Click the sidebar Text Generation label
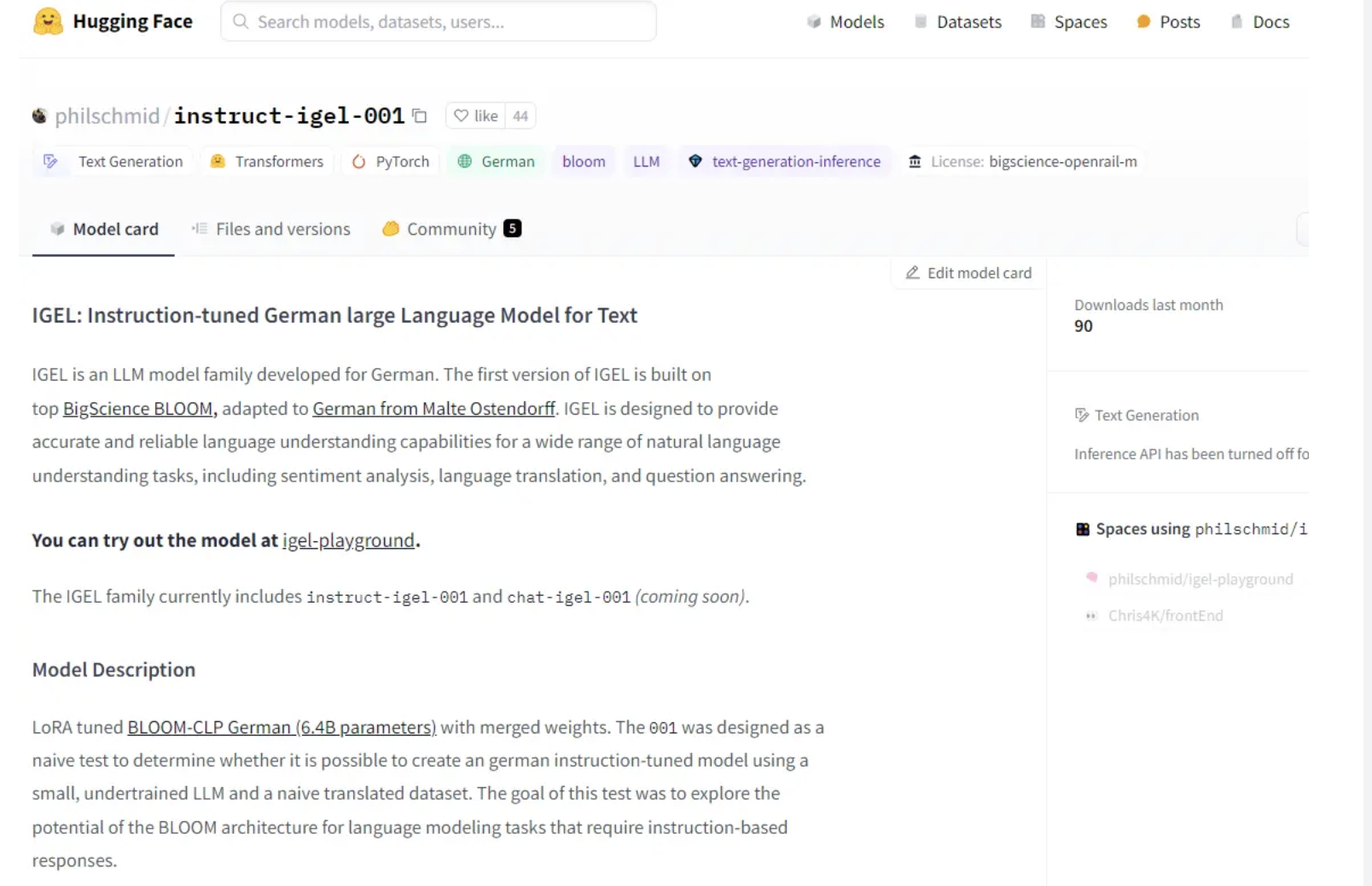Viewport: 1372px width, 886px height. click(1147, 416)
